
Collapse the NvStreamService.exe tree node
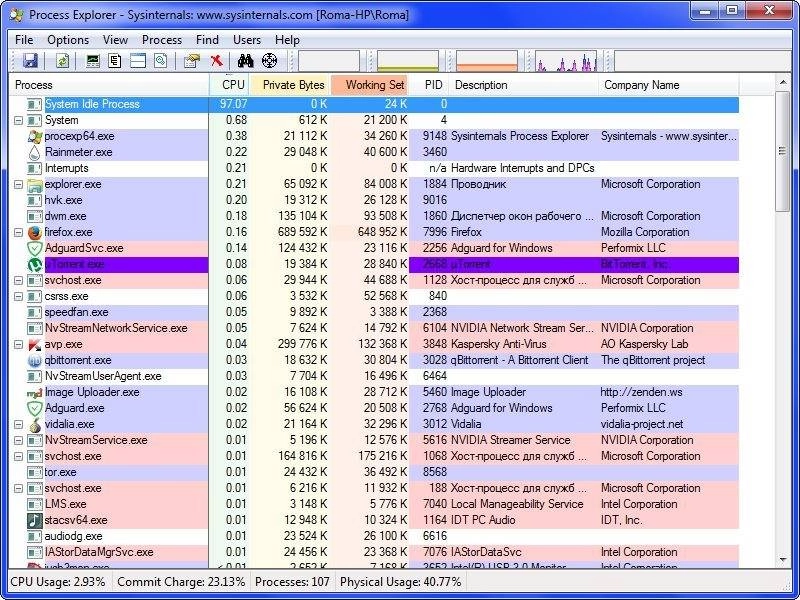18,440
